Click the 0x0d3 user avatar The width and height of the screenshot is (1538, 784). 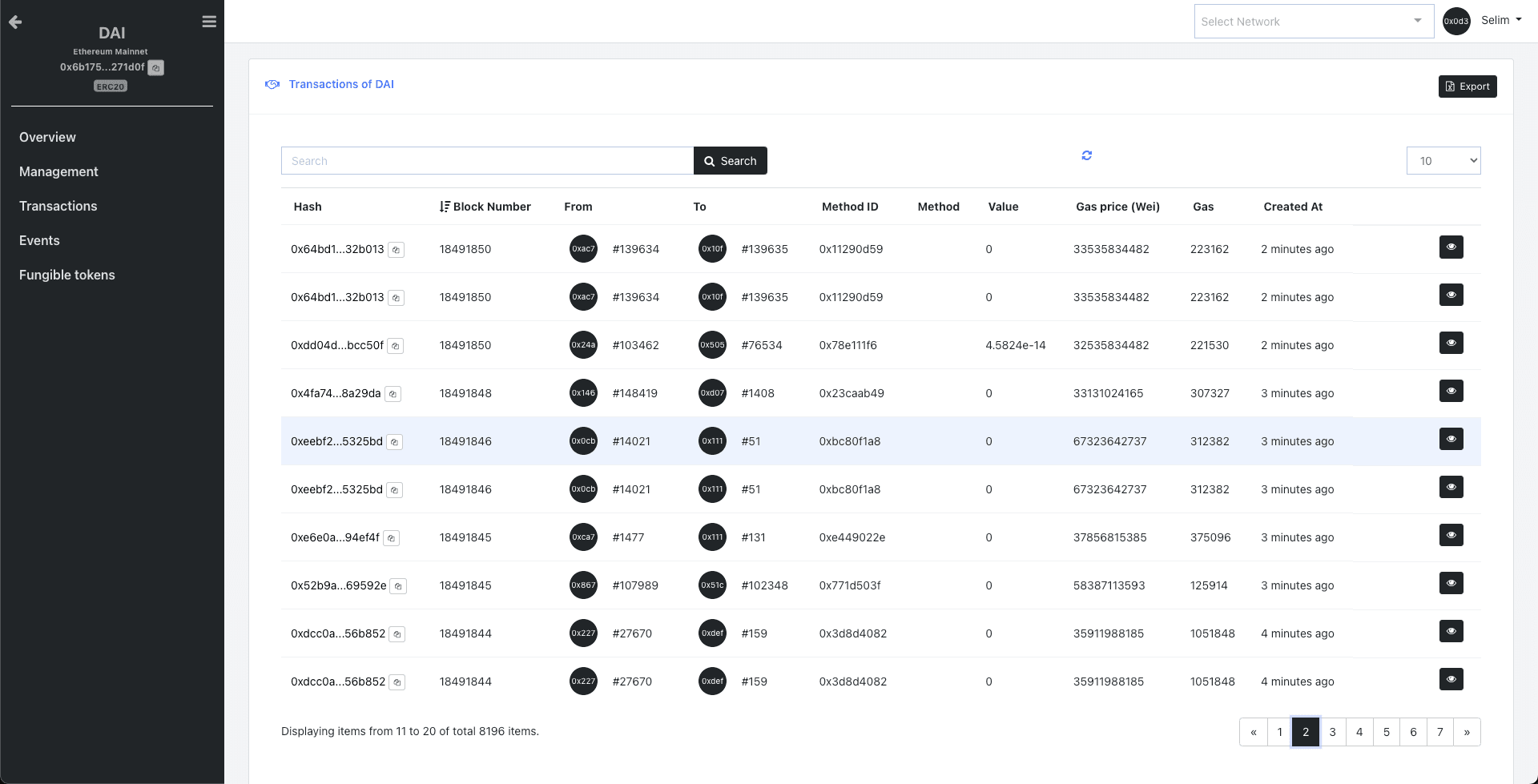pyautogui.click(x=1455, y=22)
